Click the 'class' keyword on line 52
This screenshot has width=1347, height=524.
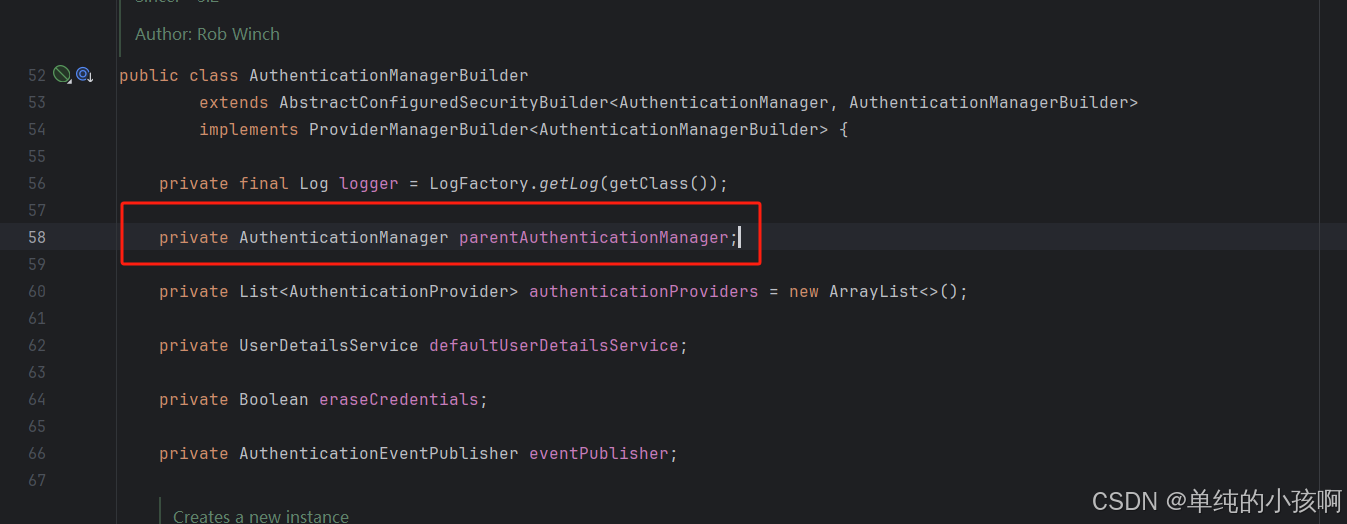coord(214,75)
